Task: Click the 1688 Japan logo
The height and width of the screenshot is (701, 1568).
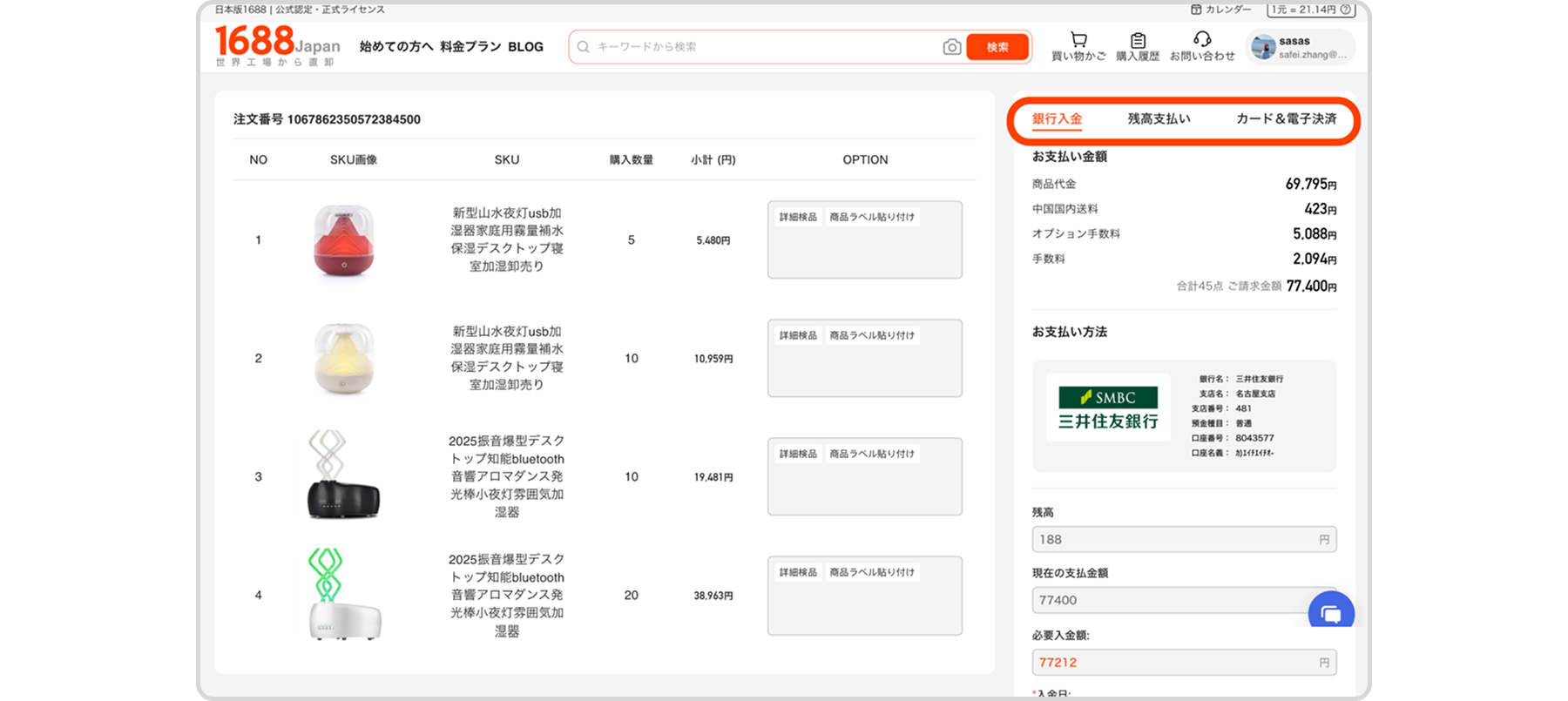Action: click(x=277, y=44)
